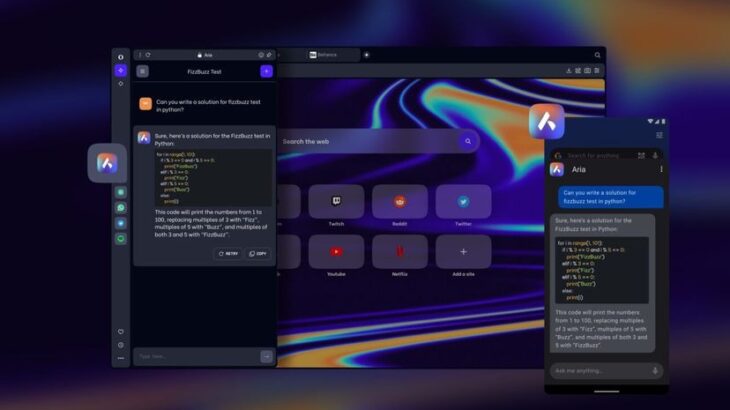The height and width of the screenshot is (410, 730).
Task: Open the Twitch speed dial tile
Action: pos(336,205)
